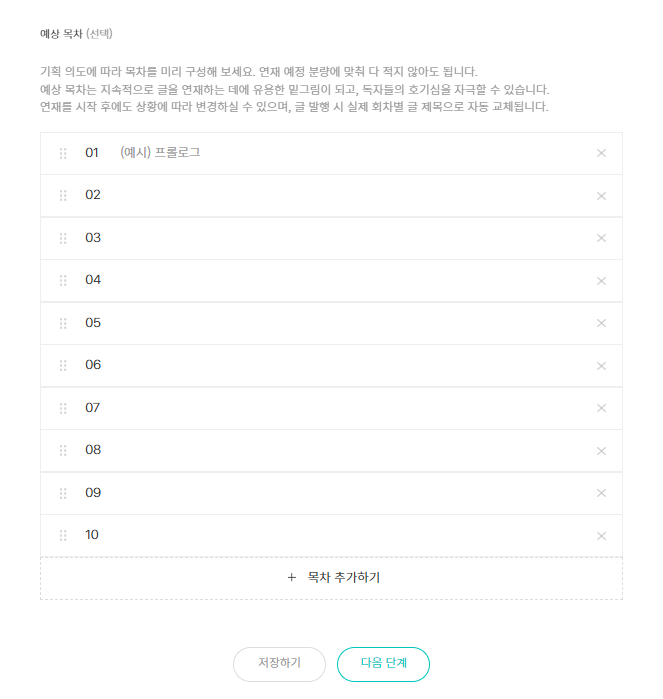Viewport: 663px width, 699px height.
Task: Click drag handle beside 06
Action: coord(63,366)
